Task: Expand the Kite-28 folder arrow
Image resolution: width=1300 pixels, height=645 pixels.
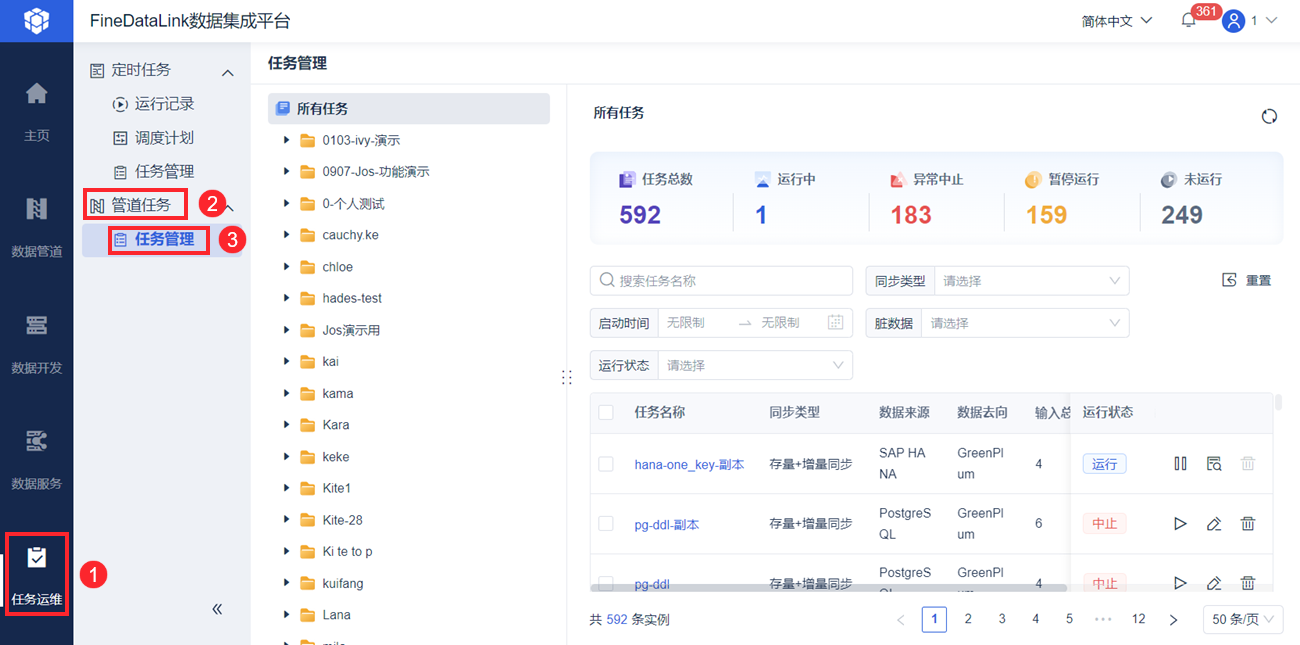Action: 287,520
